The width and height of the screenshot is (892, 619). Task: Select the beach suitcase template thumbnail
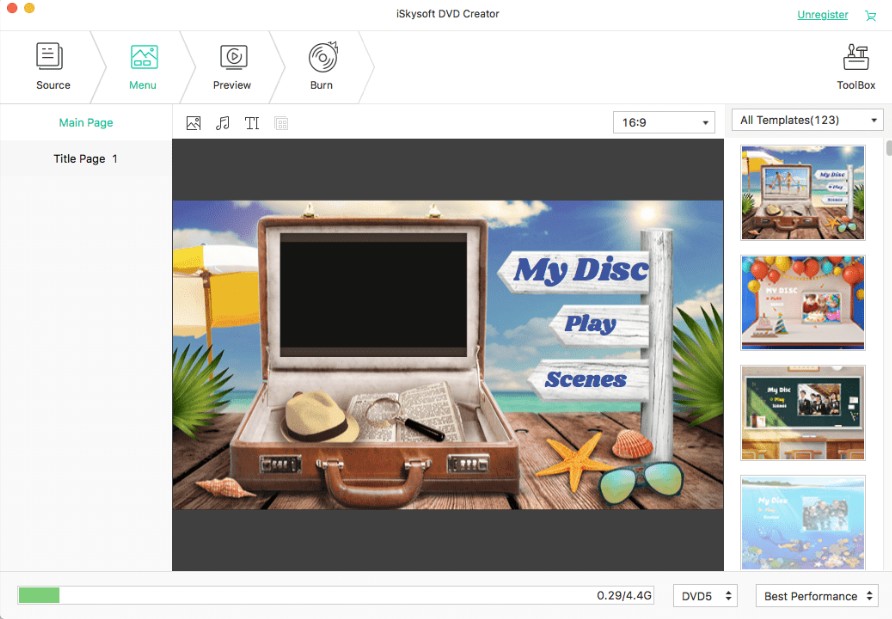click(803, 191)
